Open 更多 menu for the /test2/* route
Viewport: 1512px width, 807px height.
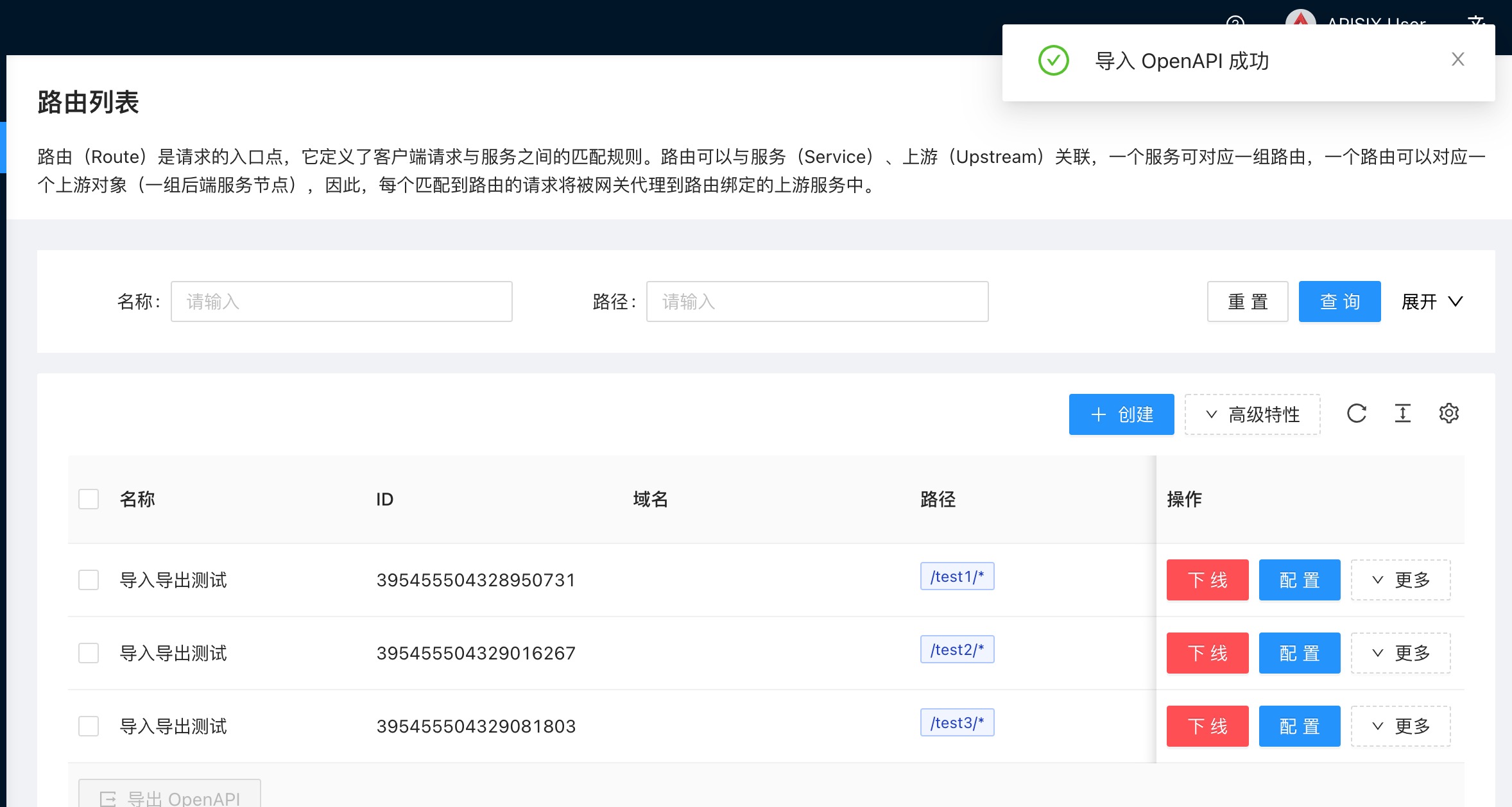point(1401,652)
